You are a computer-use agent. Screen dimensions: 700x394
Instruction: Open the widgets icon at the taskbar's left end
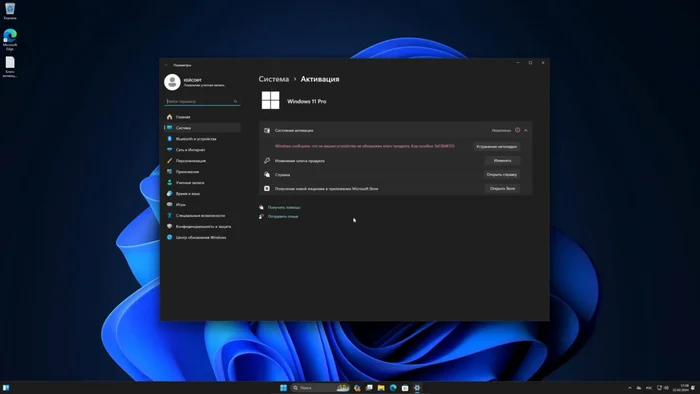pyautogui.click(x=6, y=388)
